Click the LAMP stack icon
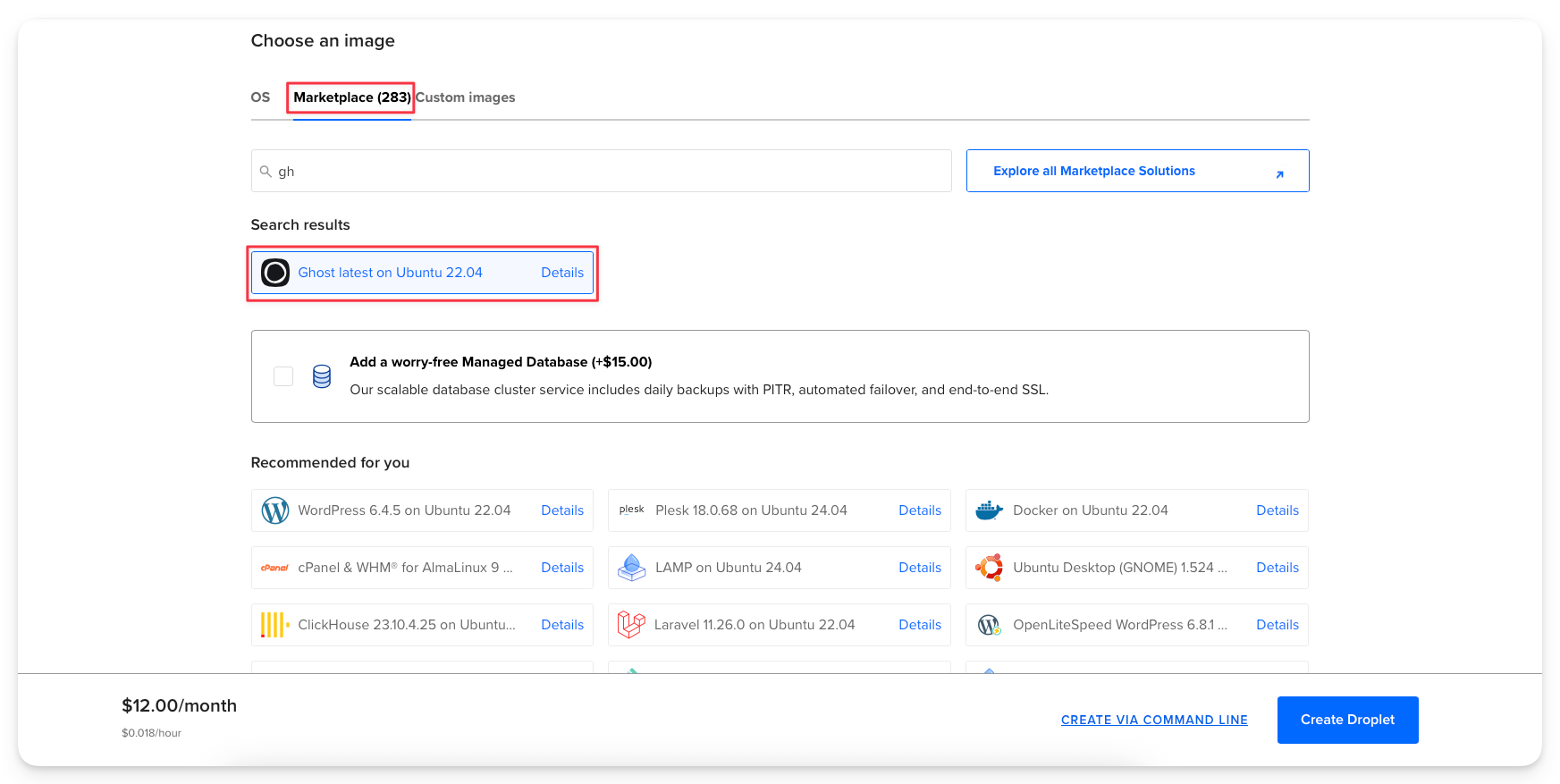The height and width of the screenshot is (784, 1560). coord(632,568)
